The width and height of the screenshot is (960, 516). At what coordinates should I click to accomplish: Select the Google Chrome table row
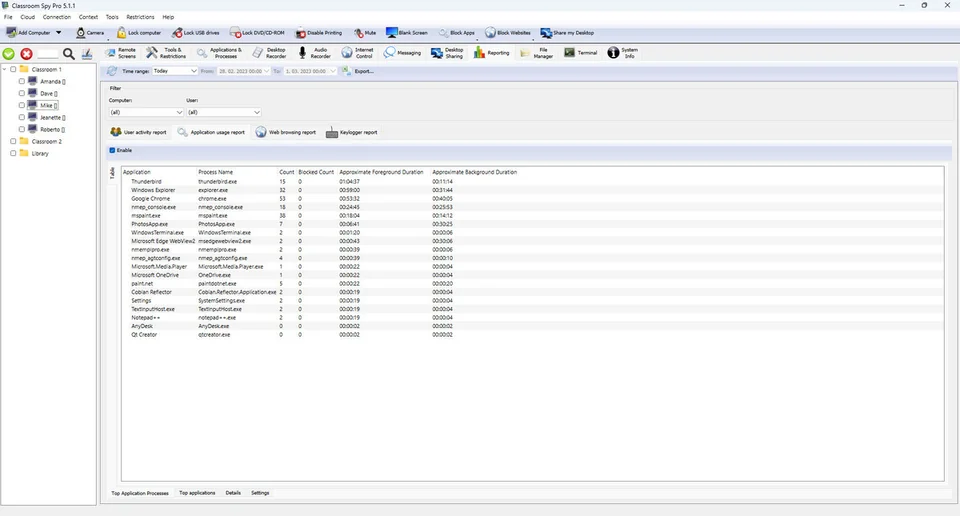coord(531,198)
